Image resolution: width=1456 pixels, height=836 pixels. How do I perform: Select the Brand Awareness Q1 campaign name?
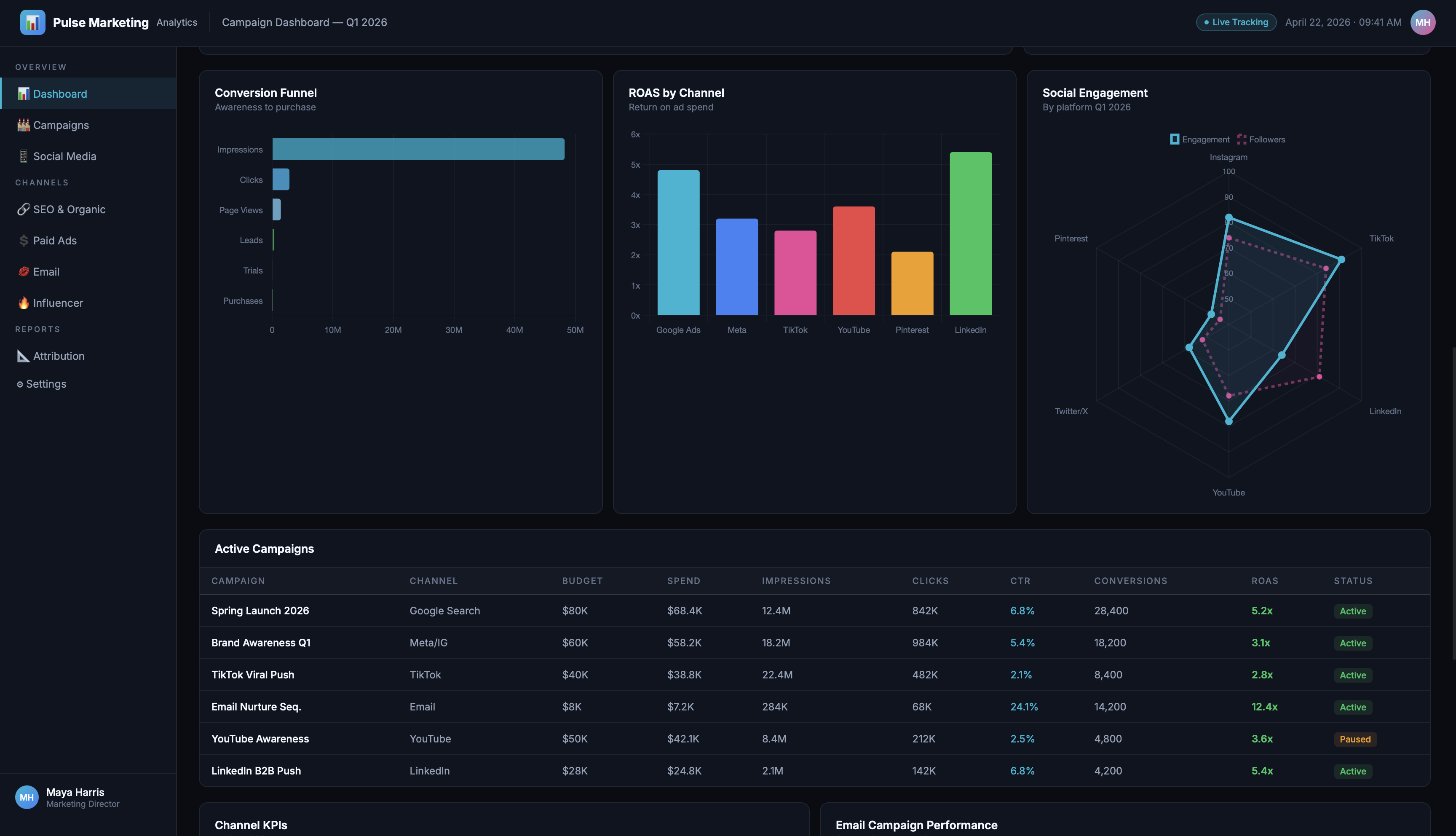click(260, 643)
